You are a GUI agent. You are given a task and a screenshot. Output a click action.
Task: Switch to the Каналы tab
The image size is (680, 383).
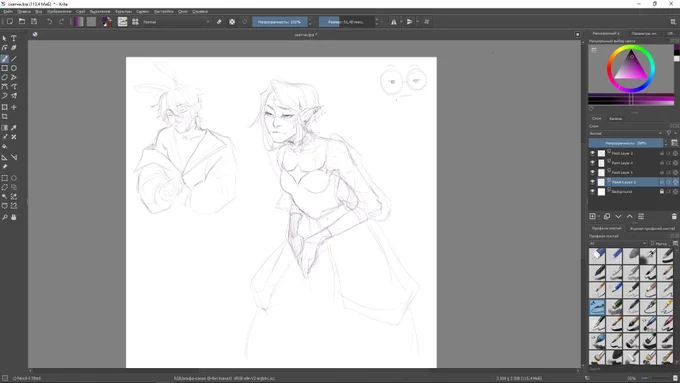point(615,118)
